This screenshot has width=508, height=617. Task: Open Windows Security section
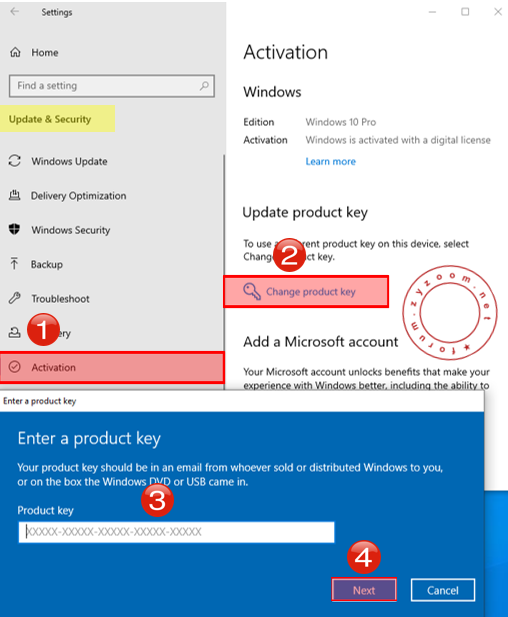click(71, 230)
